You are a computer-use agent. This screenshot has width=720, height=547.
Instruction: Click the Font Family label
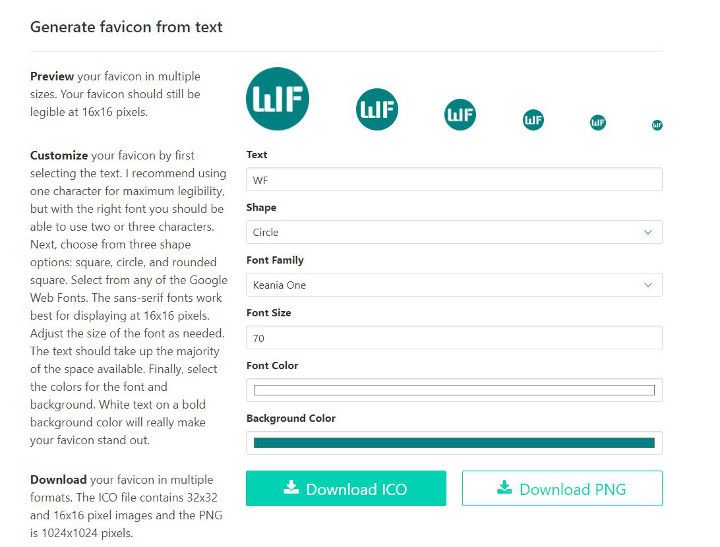tap(275, 260)
